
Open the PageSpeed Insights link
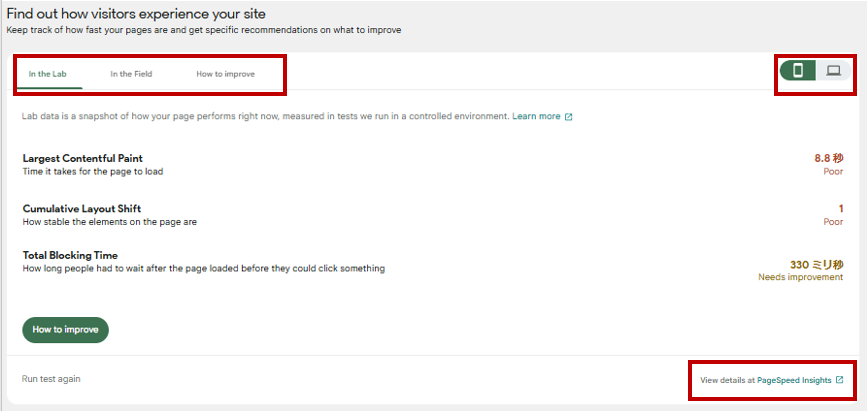(x=795, y=380)
